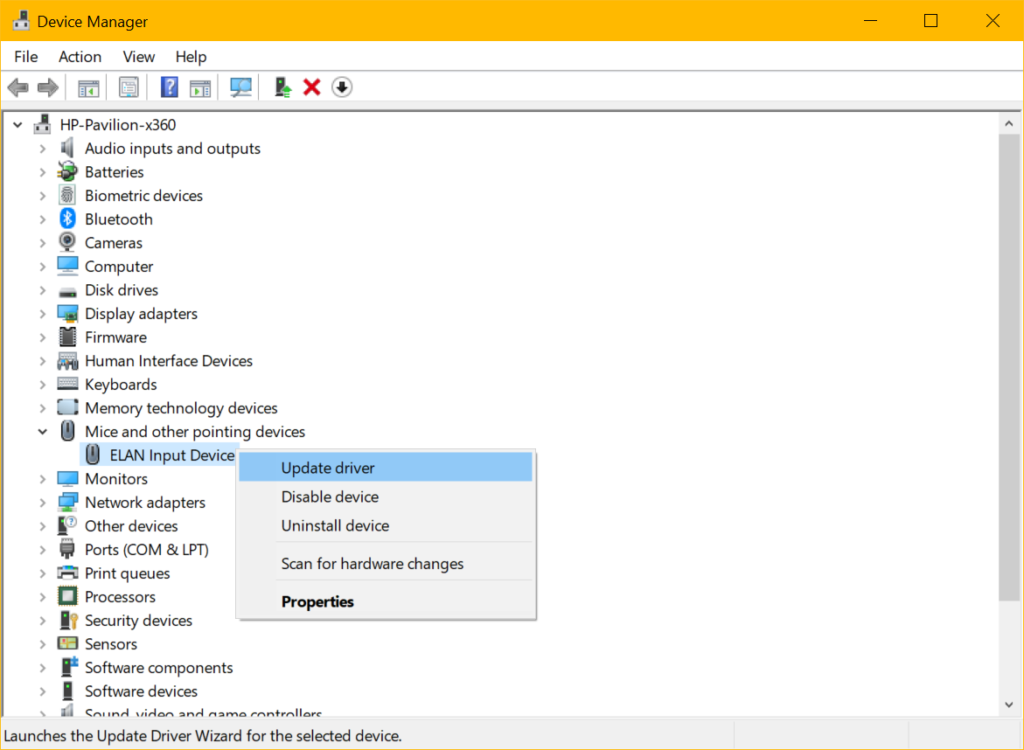The width and height of the screenshot is (1024, 750).
Task: Click the Show/Hide console tree icon
Action: pyautogui.click(x=89, y=88)
